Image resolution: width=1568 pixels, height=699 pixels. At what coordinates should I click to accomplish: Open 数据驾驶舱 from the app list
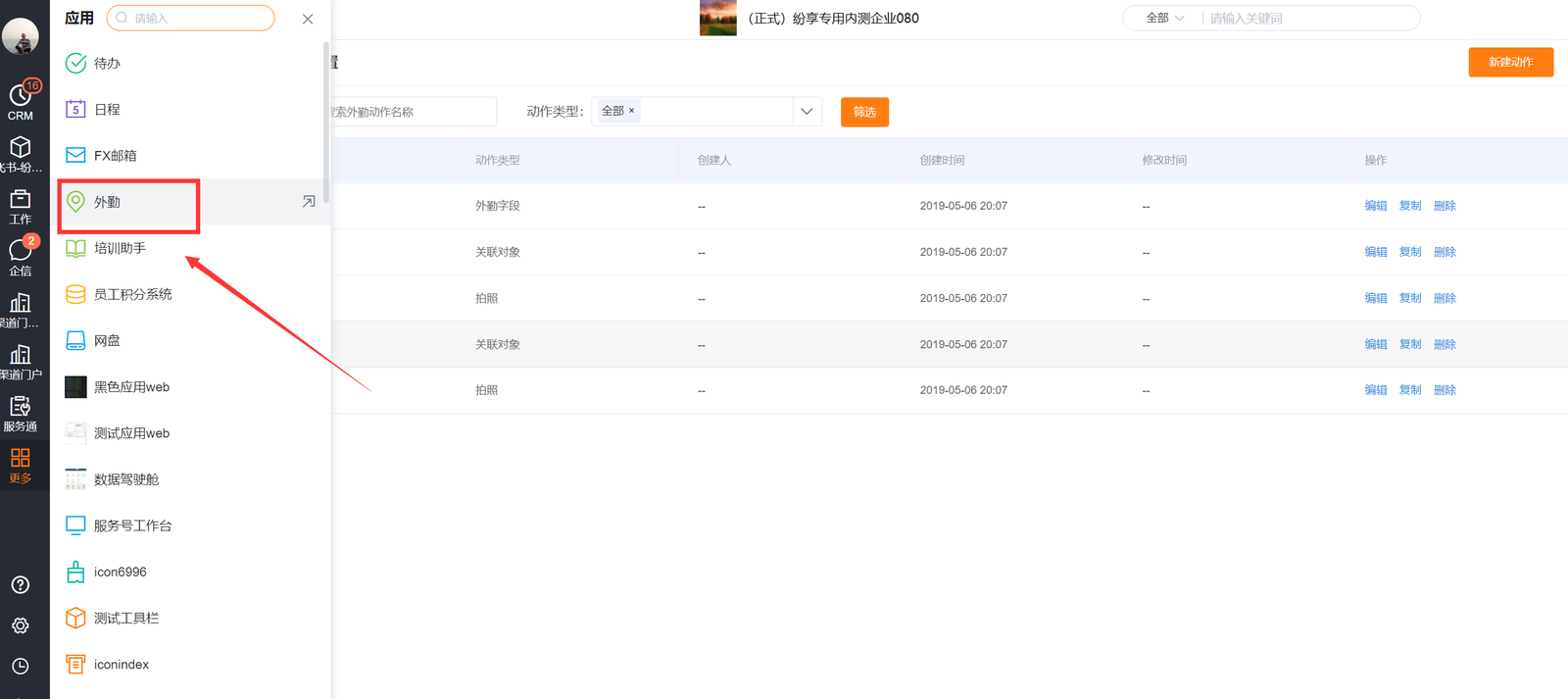pos(125,479)
